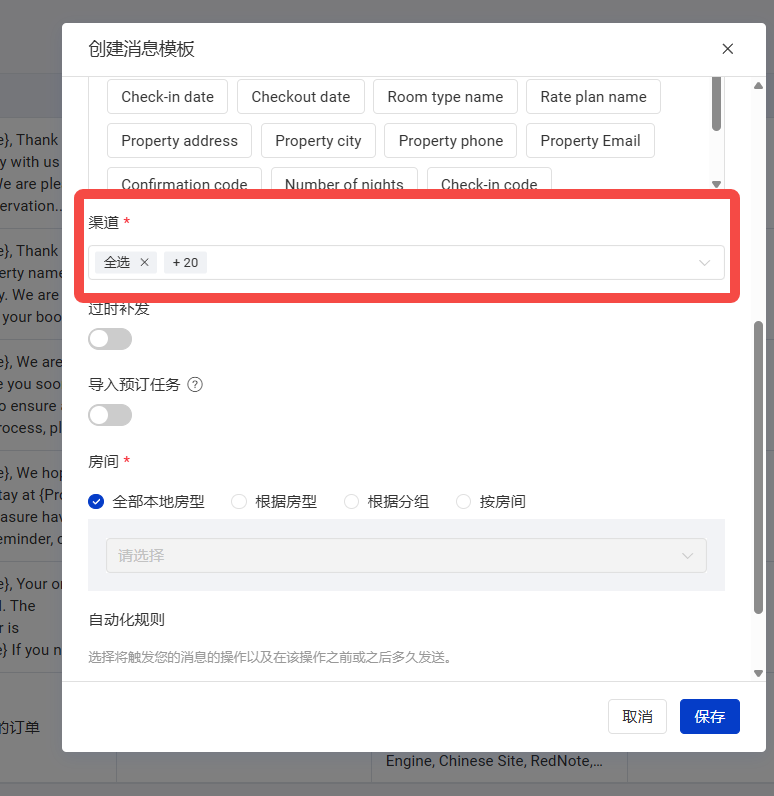Click the 取消 button

(637, 716)
